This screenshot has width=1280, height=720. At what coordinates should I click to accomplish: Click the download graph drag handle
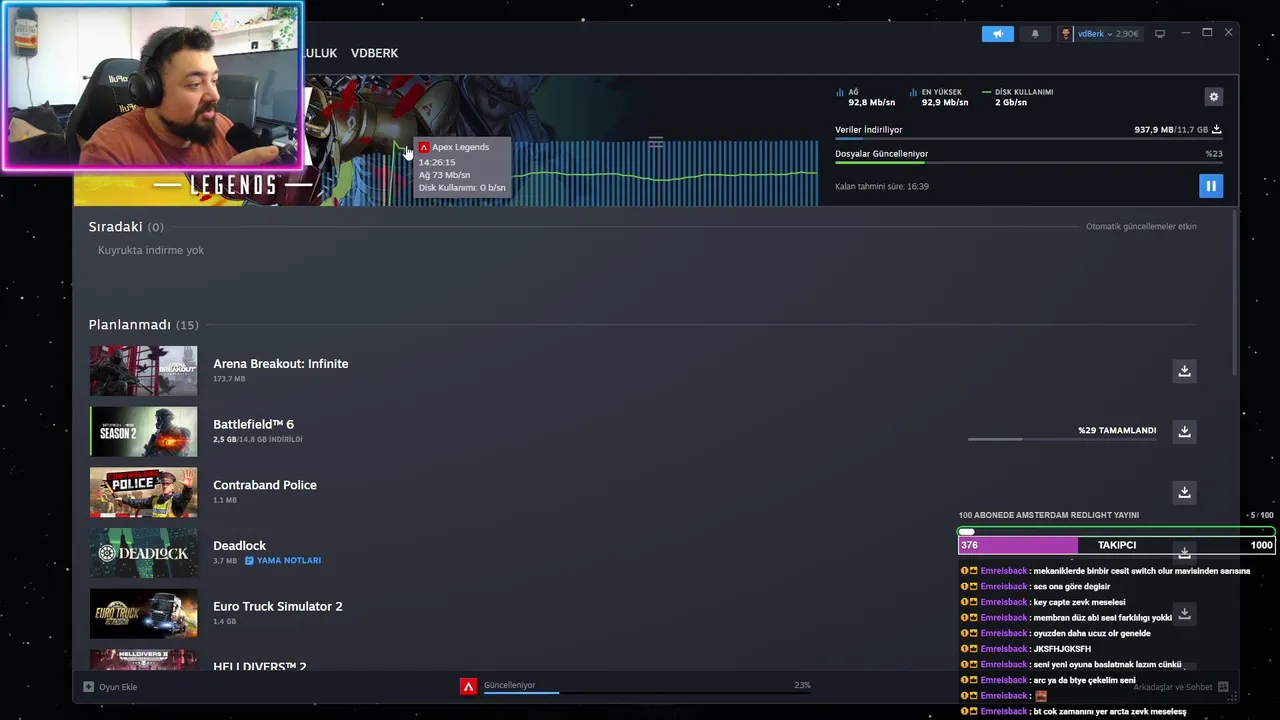click(x=656, y=143)
